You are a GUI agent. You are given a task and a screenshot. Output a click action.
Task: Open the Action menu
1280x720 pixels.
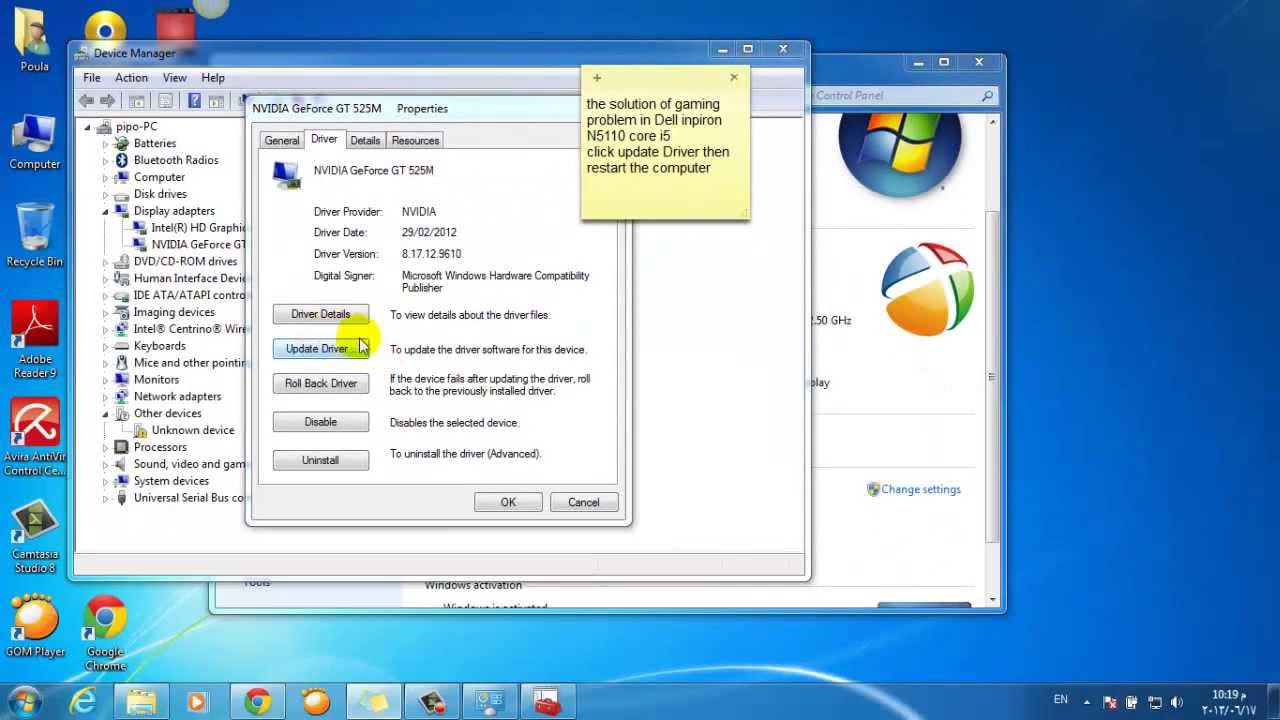click(x=131, y=78)
